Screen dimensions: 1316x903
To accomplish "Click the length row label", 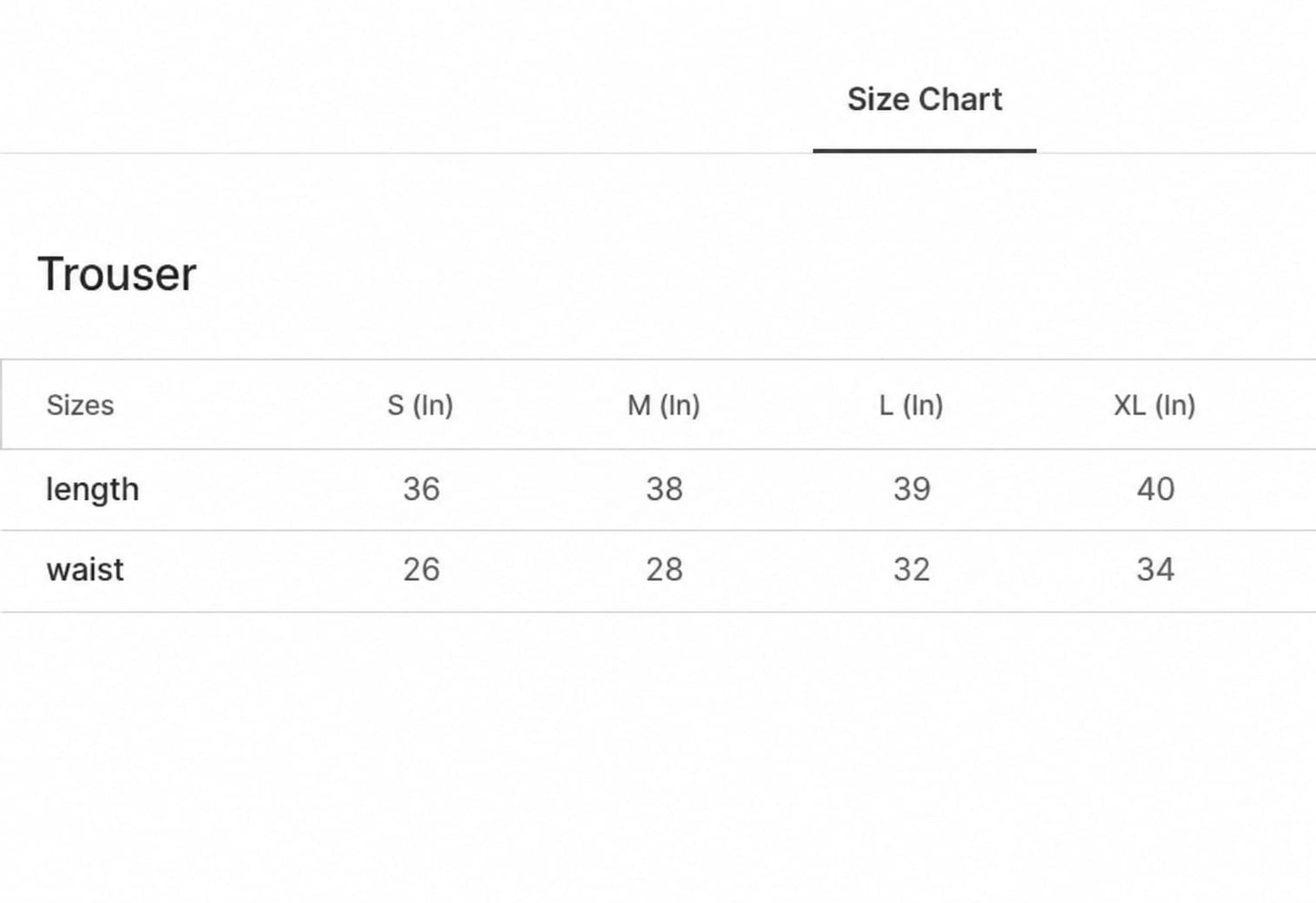I will point(93,489).
